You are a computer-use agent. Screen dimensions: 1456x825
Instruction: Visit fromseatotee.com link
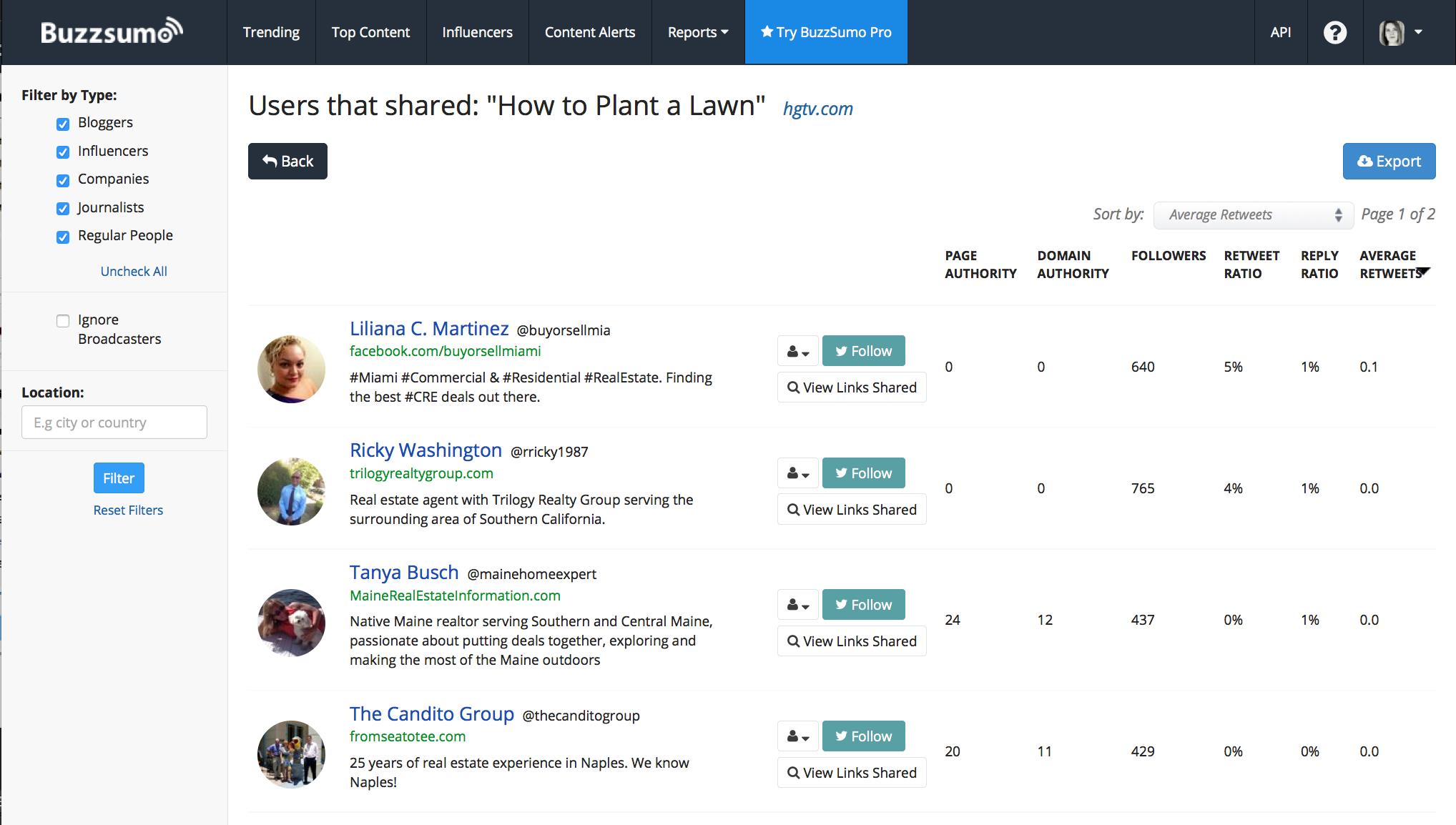pyautogui.click(x=408, y=736)
